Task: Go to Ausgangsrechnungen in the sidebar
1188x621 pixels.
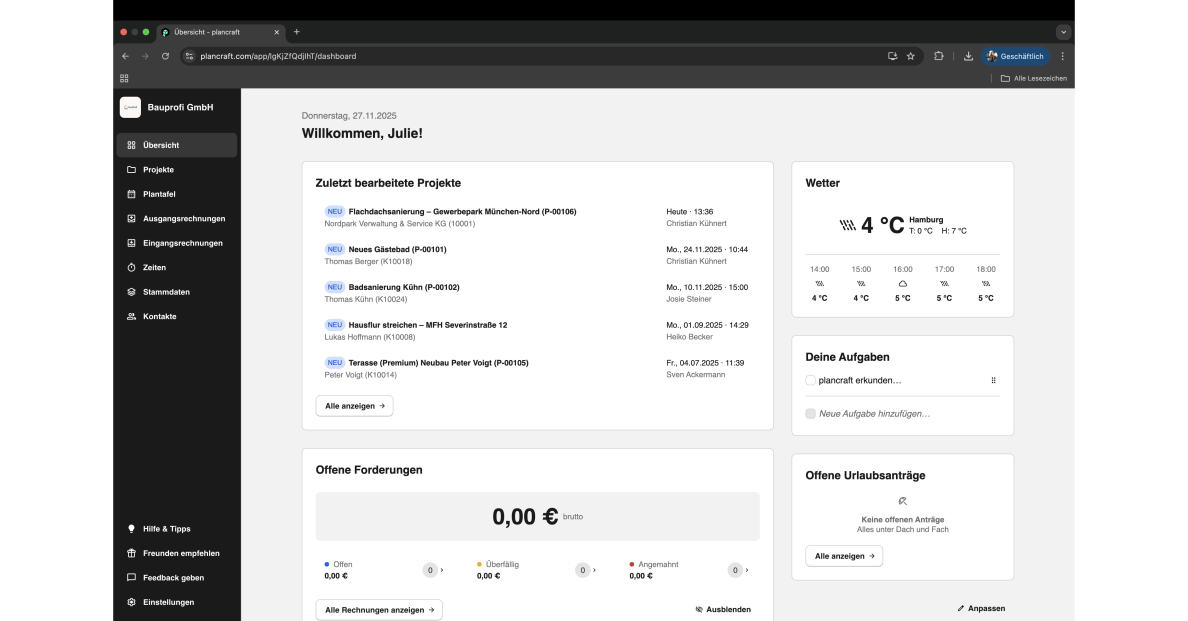Action: (184, 219)
